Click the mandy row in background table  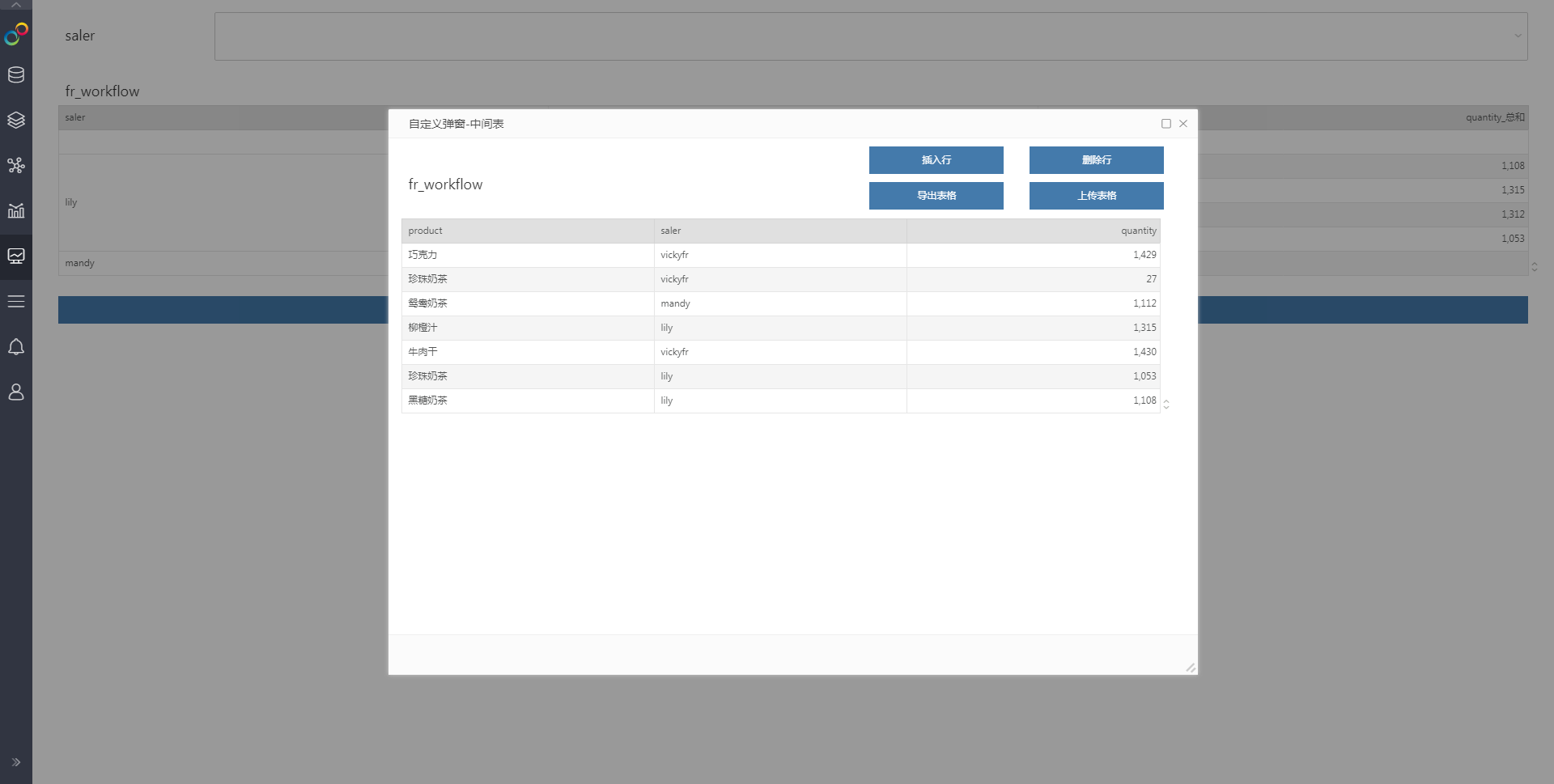click(223, 263)
